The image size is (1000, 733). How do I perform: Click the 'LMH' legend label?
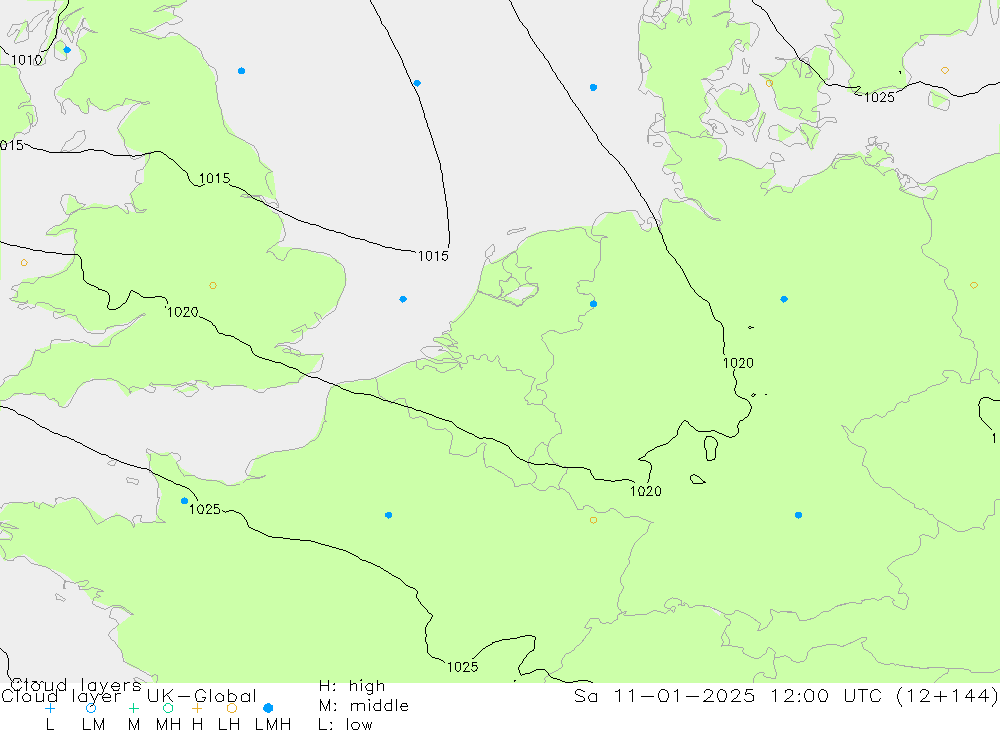click(273, 725)
